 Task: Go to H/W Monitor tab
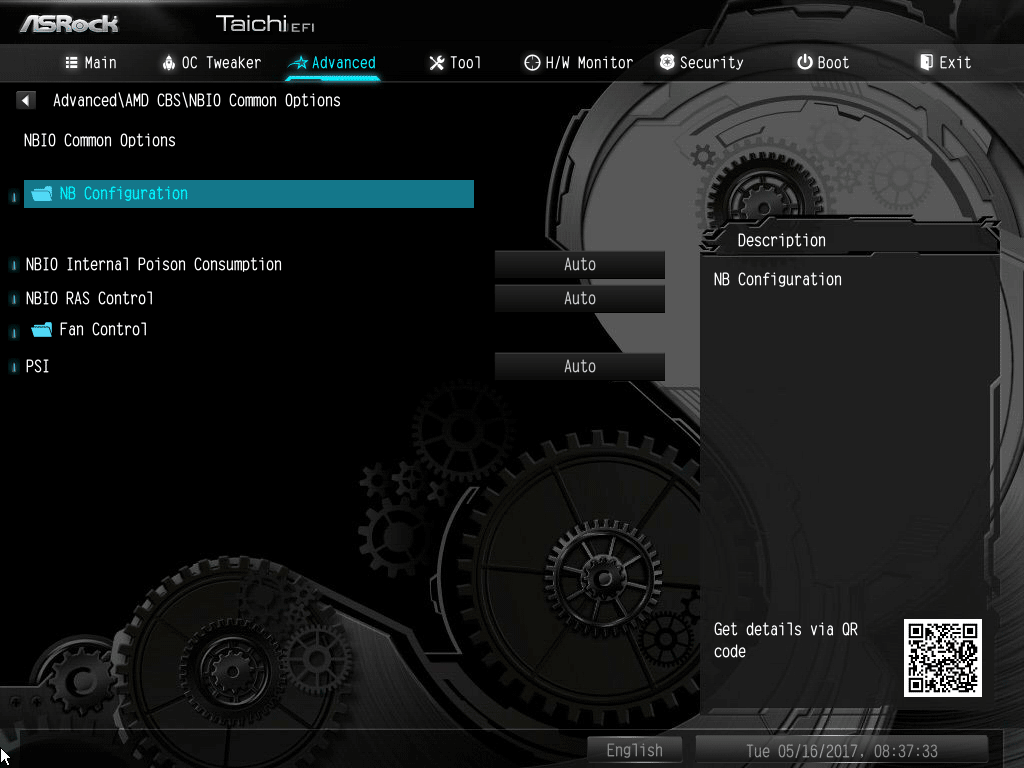(579, 63)
